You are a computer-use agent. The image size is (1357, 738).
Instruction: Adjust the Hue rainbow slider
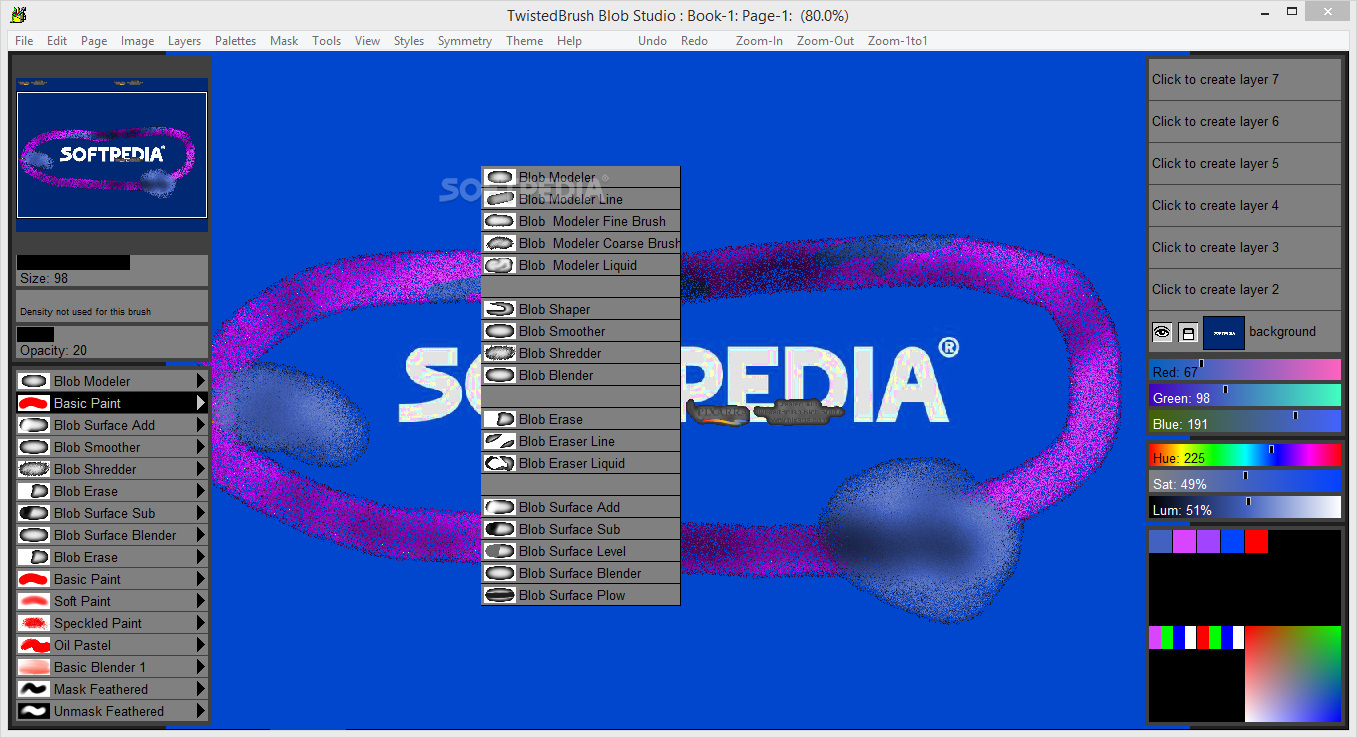coord(1244,457)
